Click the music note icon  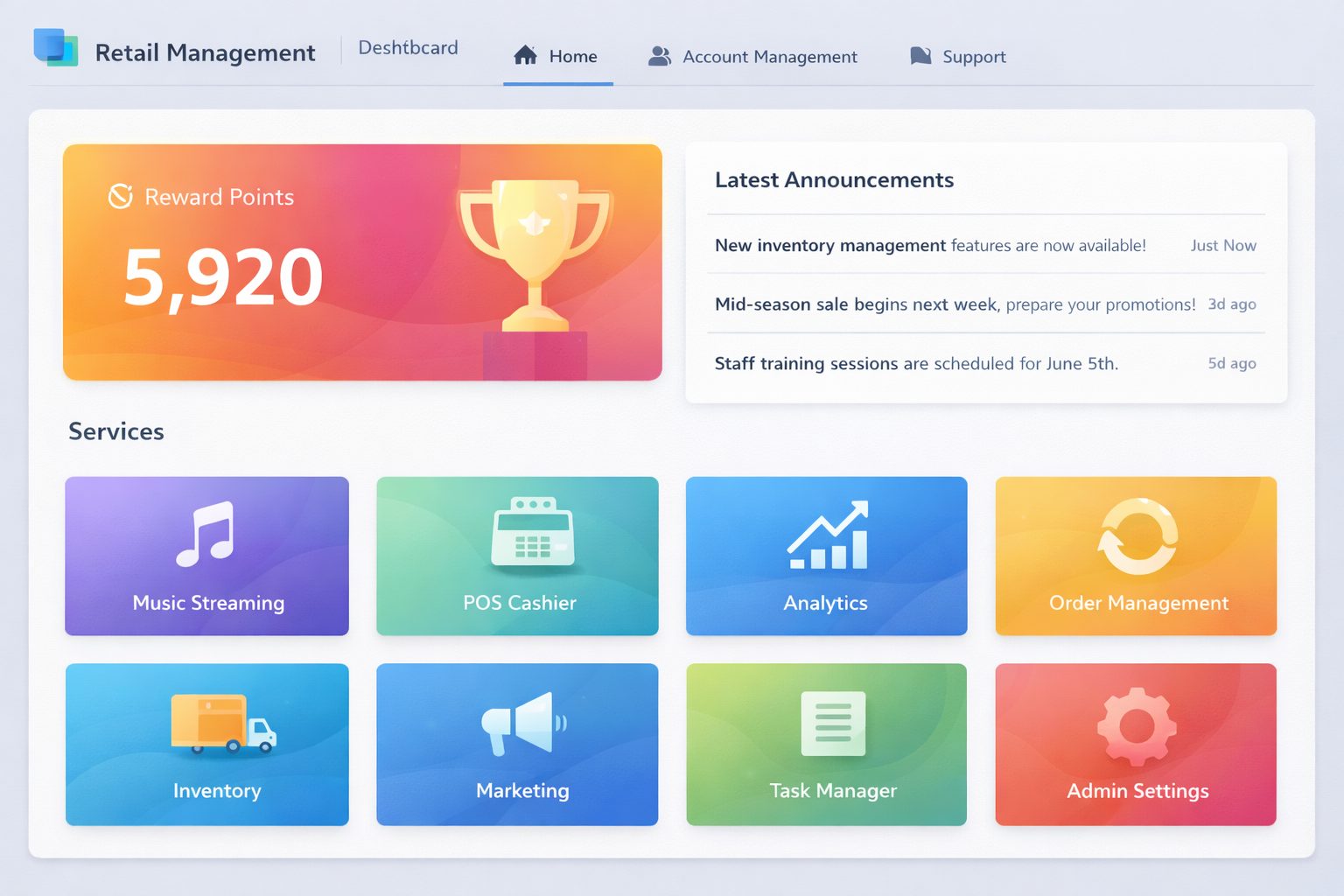click(206, 534)
